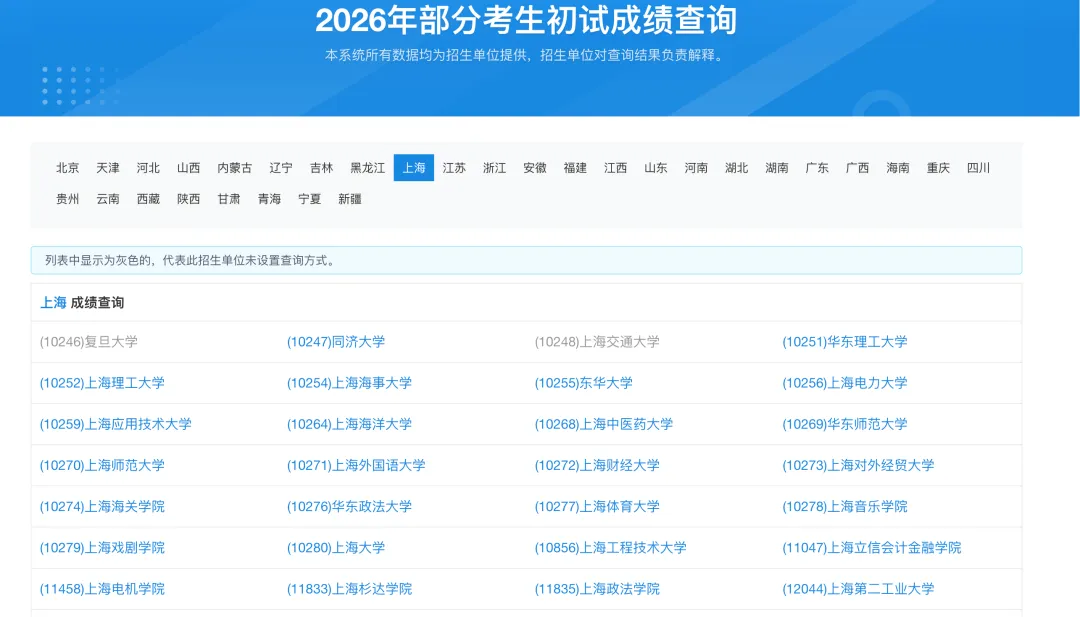Go to (10255)东华大学 query
This screenshot has height=617, width=1080.
pos(583,383)
